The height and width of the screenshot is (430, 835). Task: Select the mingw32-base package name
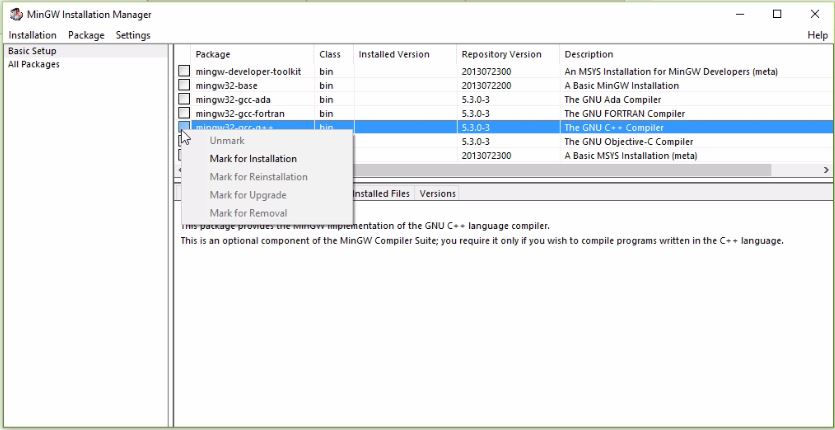point(227,86)
